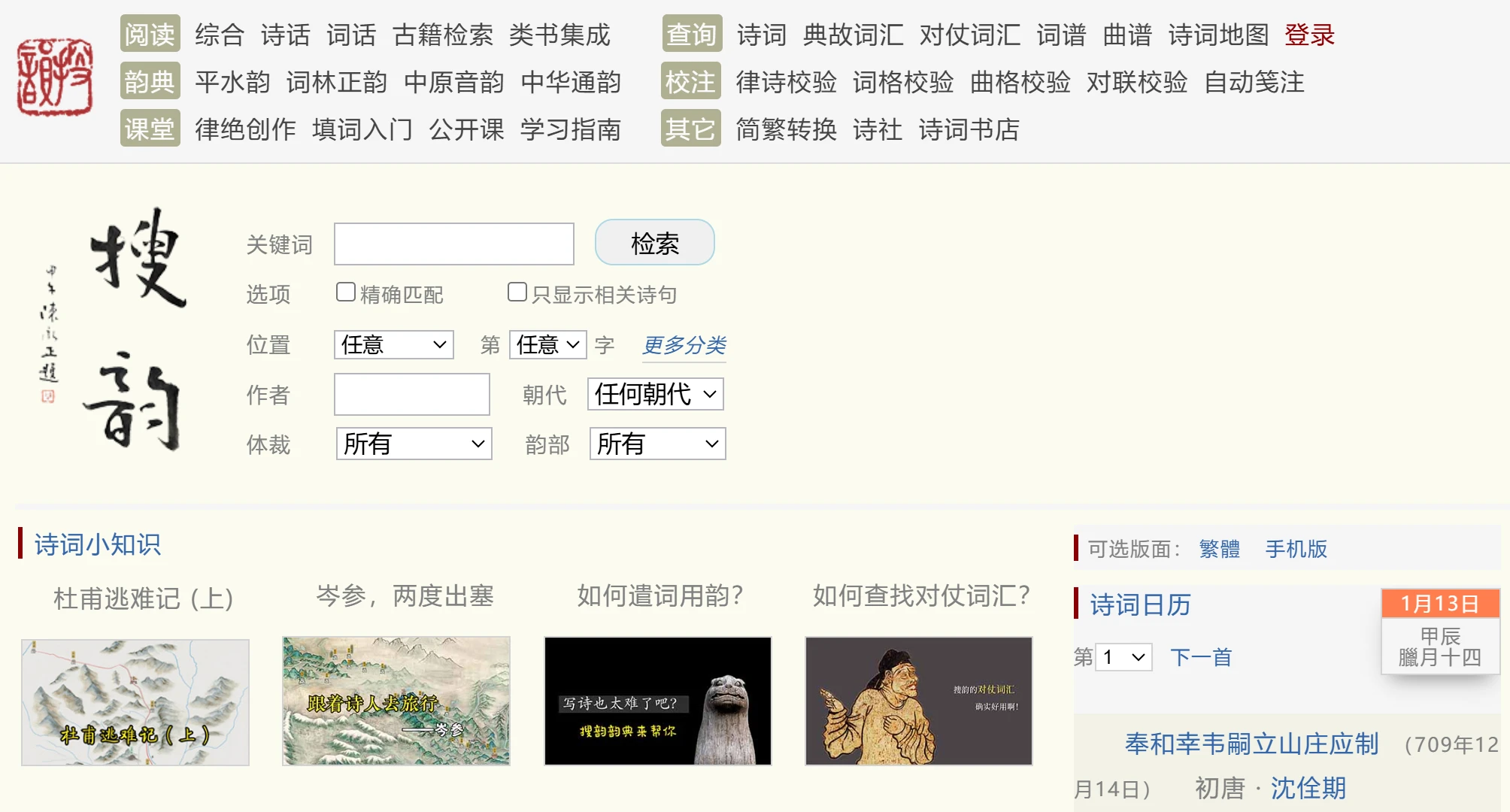Select the 其它 section badge

[x=690, y=129]
